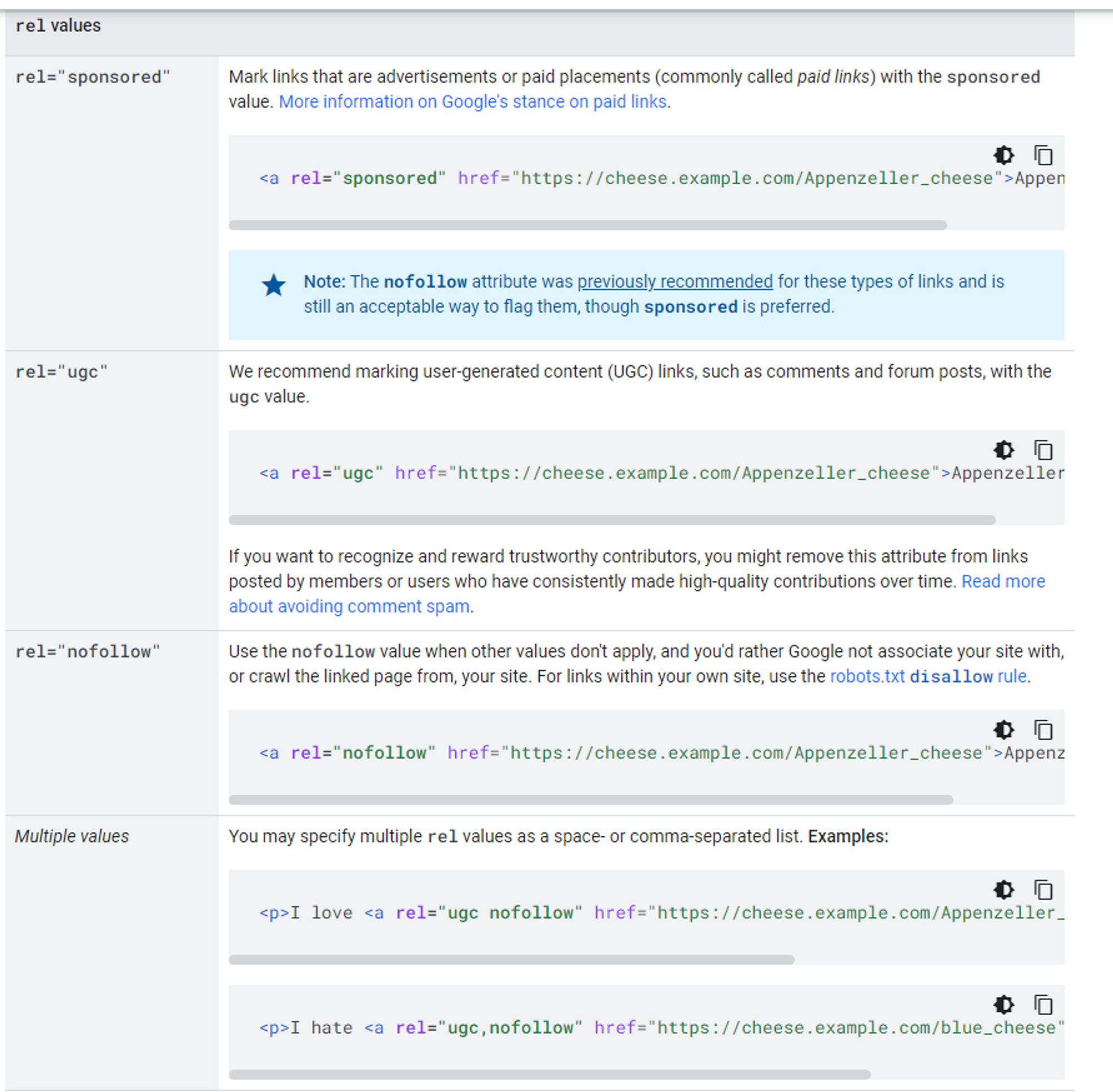The width and height of the screenshot is (1113, 1092).
Task: Click the ugc code sample horizontal scrollbar
Action: [x=612, y=520]
